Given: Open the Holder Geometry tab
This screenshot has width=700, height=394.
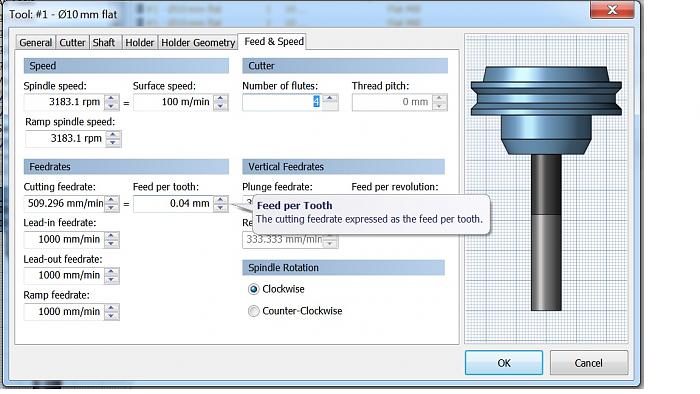Looking at the screenshot, I should tap(198, 42).
